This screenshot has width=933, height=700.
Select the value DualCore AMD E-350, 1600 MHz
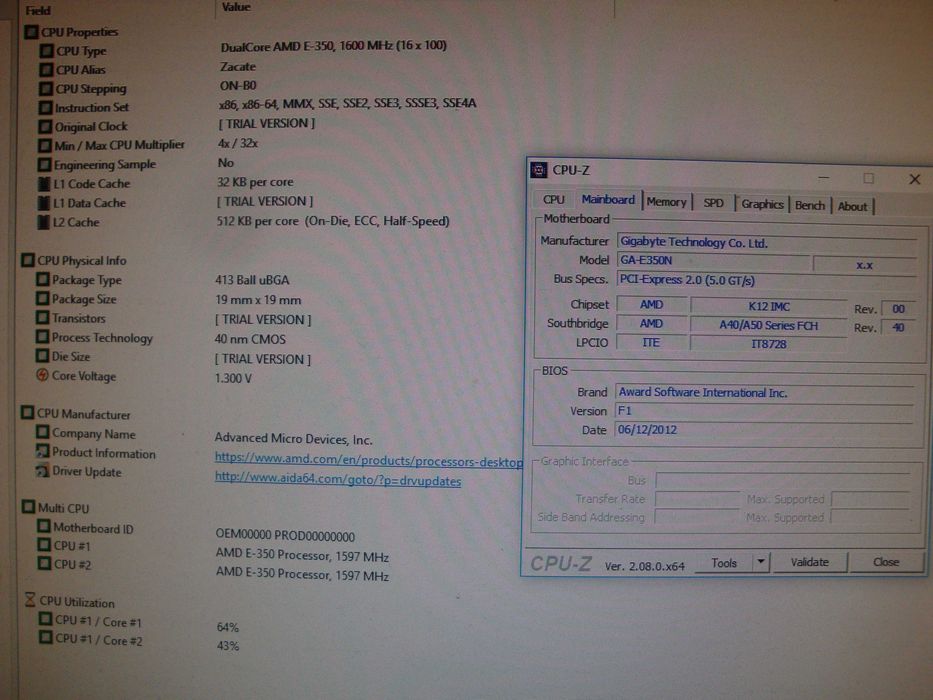(x=333, y=46)
